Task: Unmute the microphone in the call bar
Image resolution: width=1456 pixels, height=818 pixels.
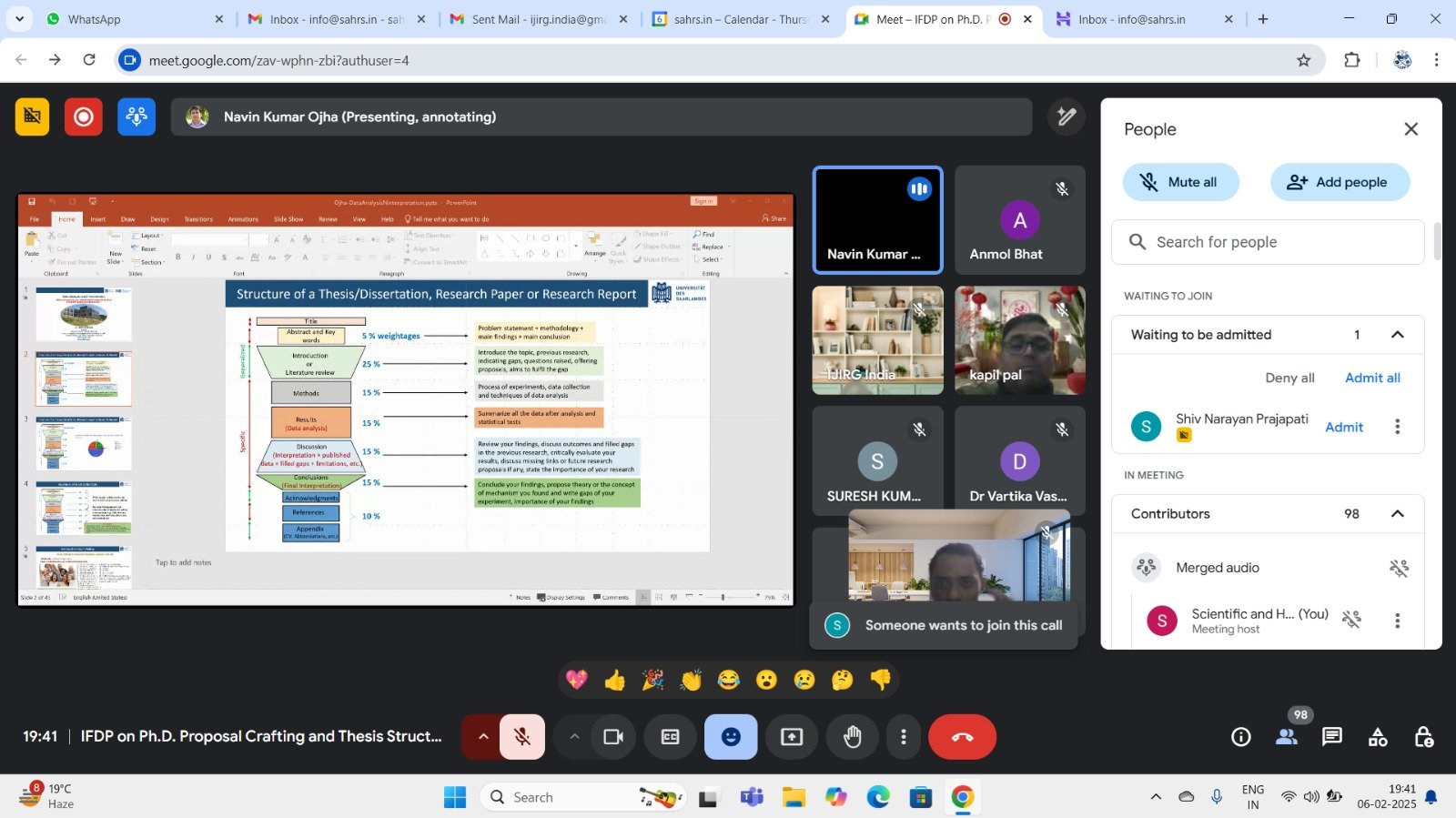Action: coord(522,737)
